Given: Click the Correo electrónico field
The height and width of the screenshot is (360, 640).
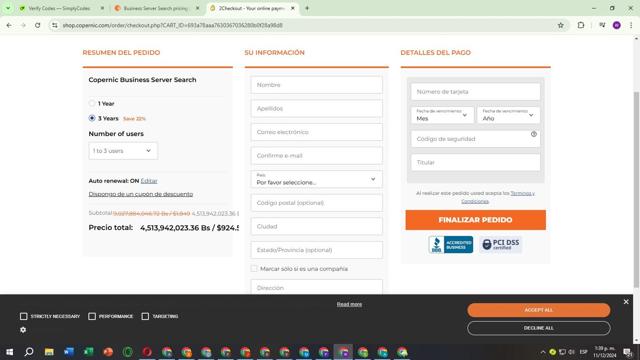Looking at the screenshot, I should coord(317,132).
